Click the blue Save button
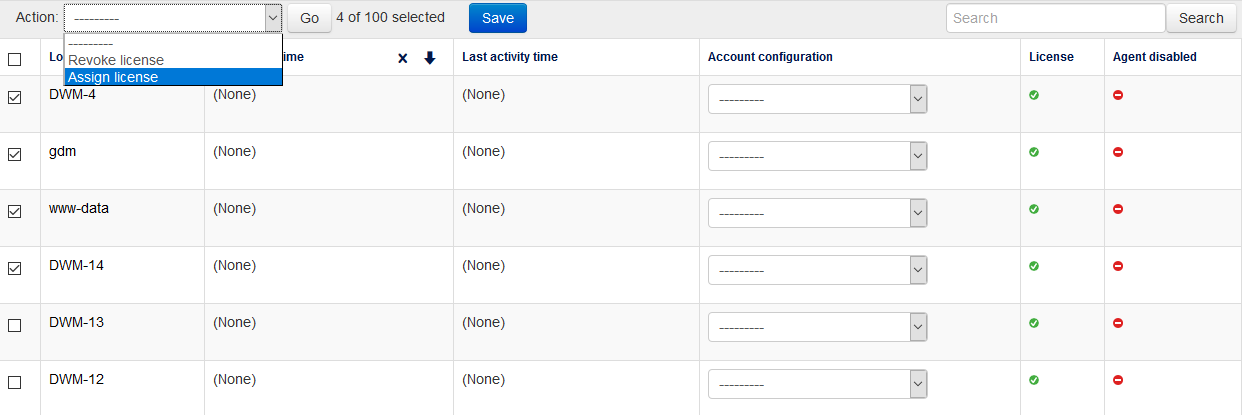Viewport: 1242px width, 415px height. [497, 18]
